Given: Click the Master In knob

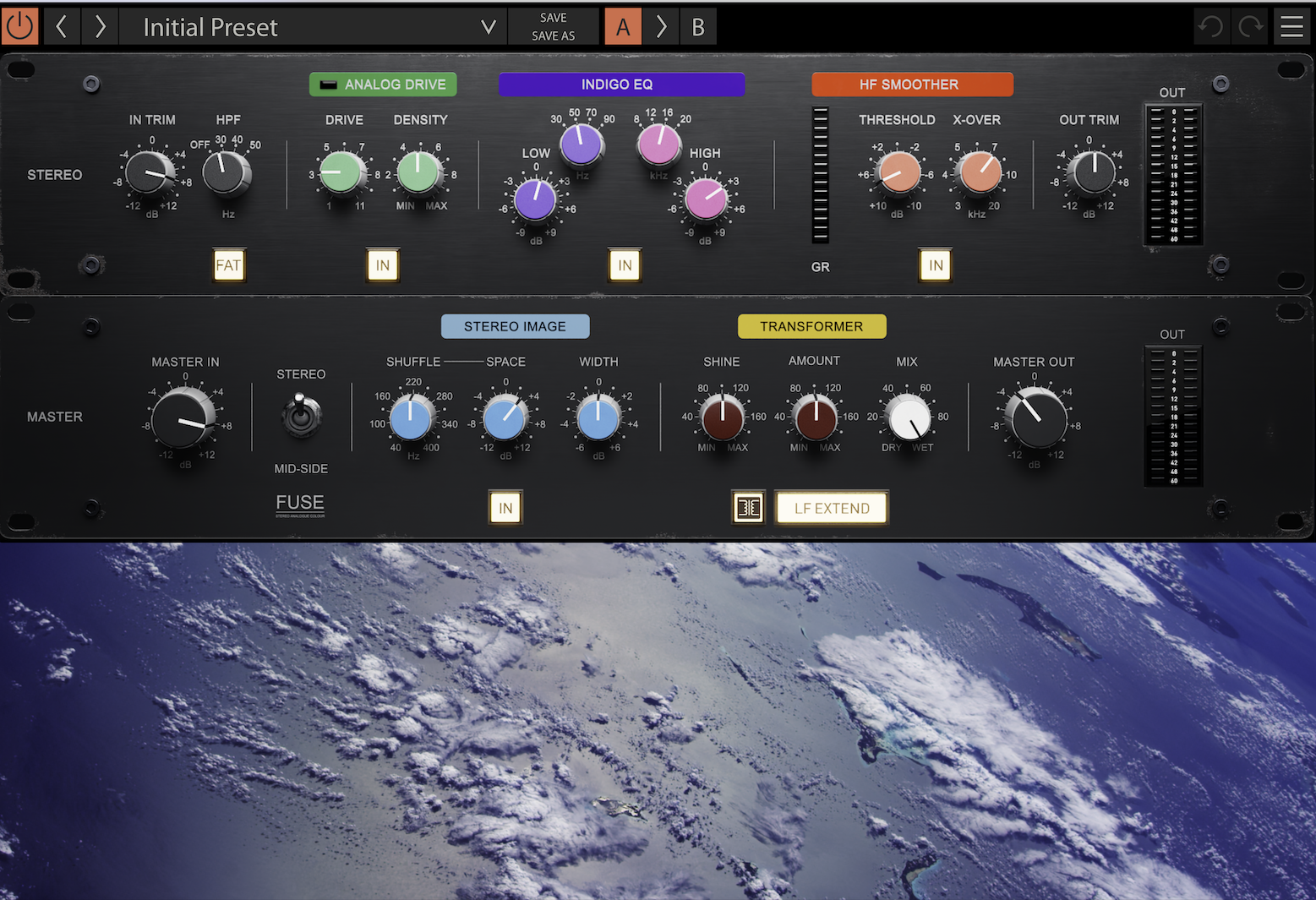Looking at the screenshot, I should tap(183, 418).
